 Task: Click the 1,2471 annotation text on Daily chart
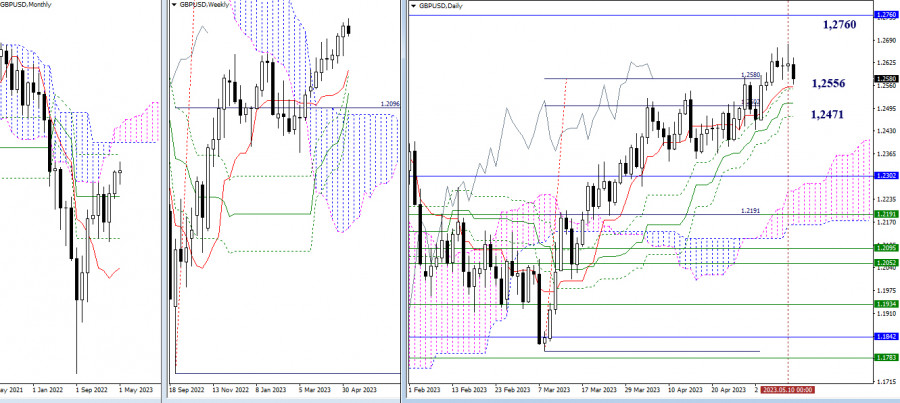pyautogui.click(x=827, y=114)
